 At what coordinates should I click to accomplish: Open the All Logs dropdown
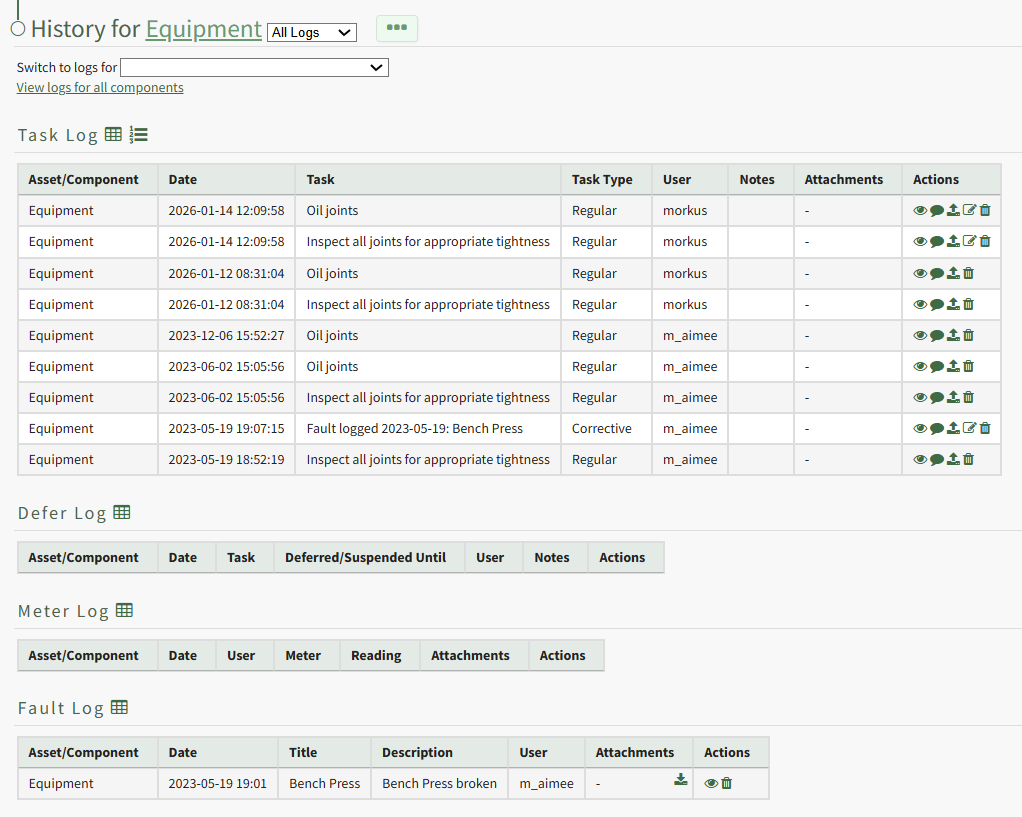click(x=312, y=32)
